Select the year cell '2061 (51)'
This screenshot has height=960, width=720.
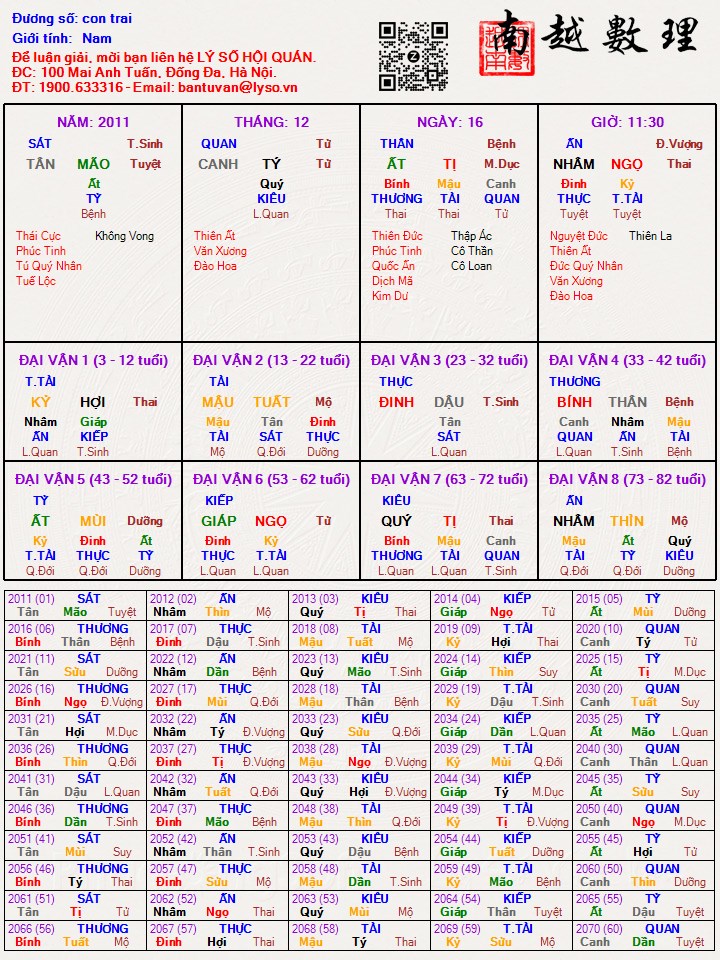75,906
